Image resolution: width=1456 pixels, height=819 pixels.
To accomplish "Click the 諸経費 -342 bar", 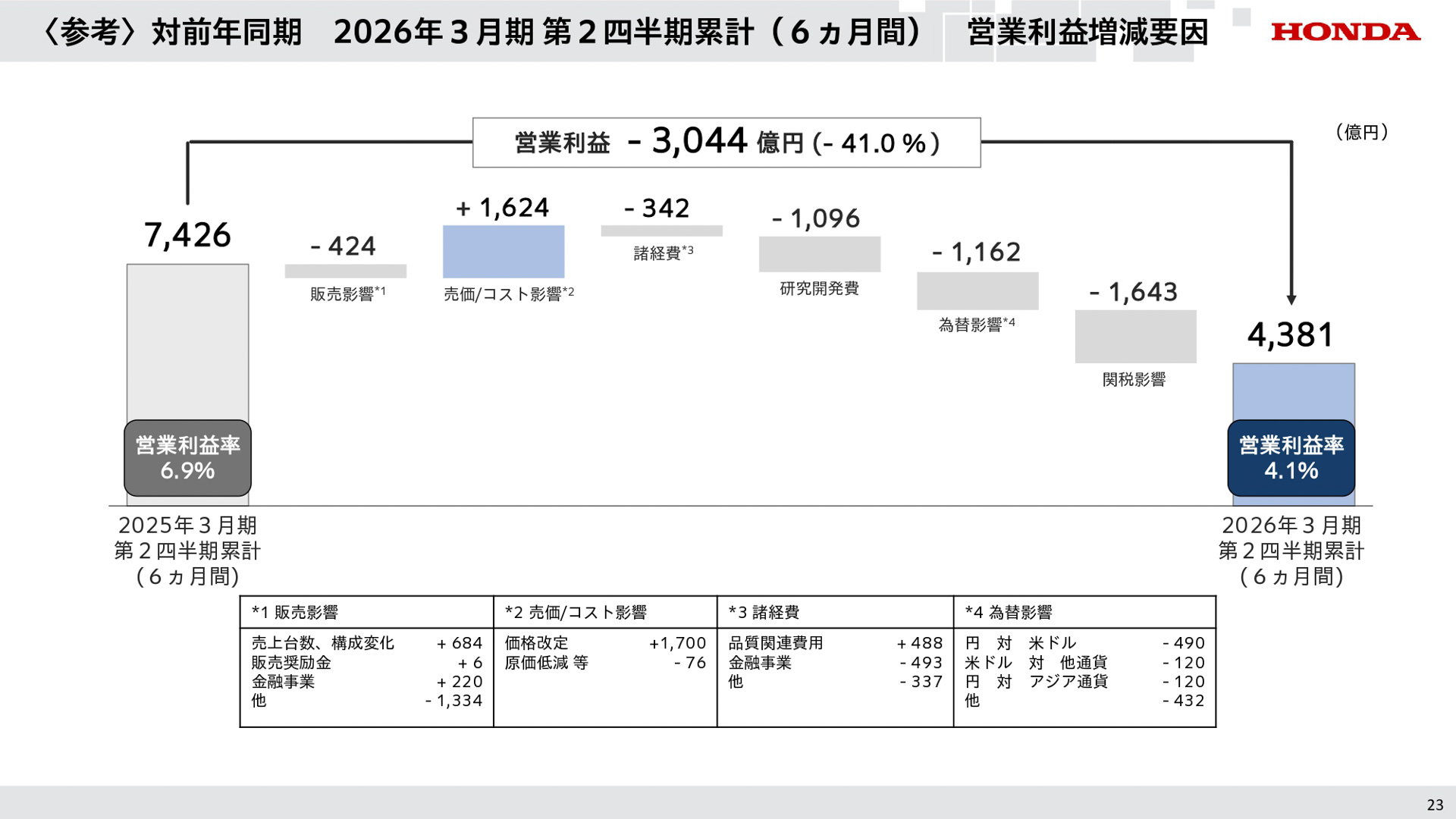I will pyautogui.click(x=661, y=230).
